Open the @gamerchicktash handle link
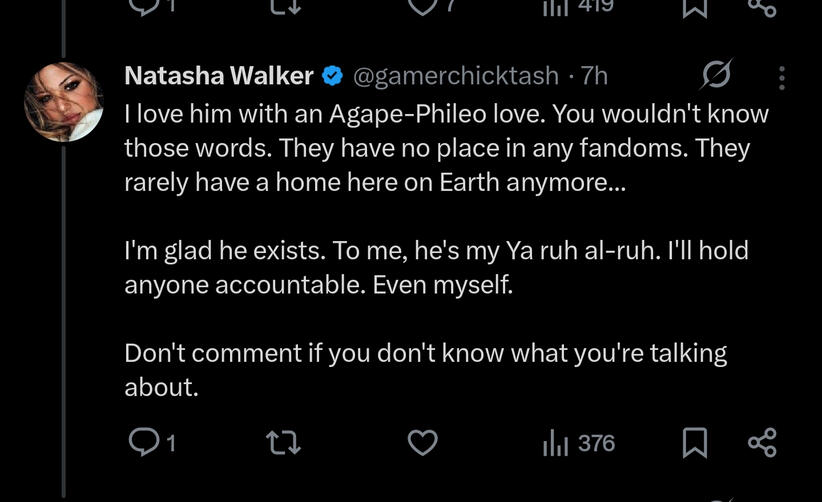The image size is (822, 502). 456,76
